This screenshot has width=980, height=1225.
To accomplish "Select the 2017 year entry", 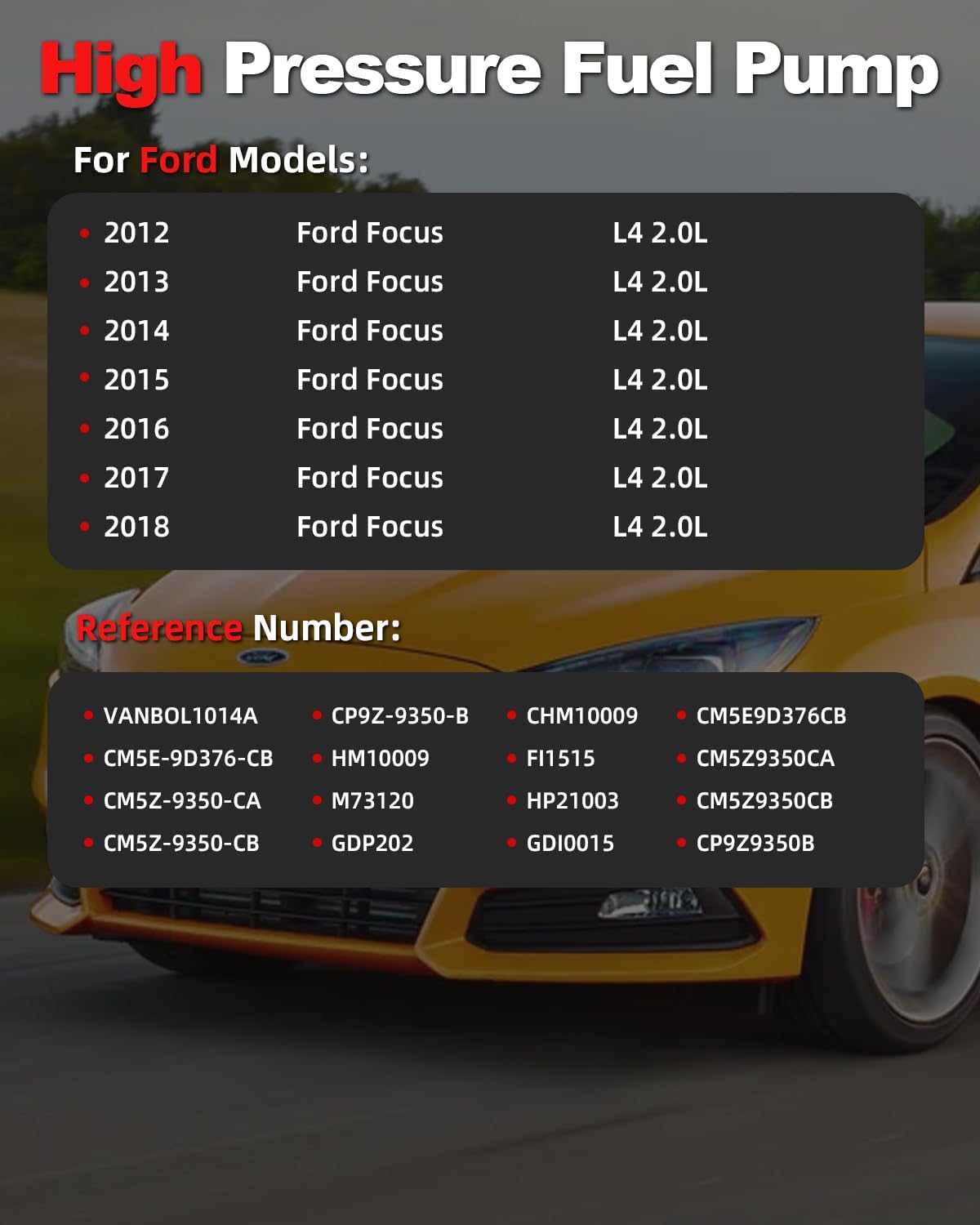I will [x=136, y=478].
